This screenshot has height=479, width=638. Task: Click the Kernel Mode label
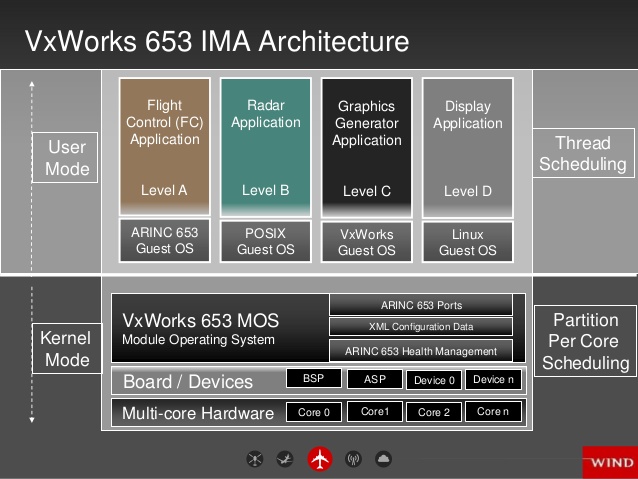point(67,348)
